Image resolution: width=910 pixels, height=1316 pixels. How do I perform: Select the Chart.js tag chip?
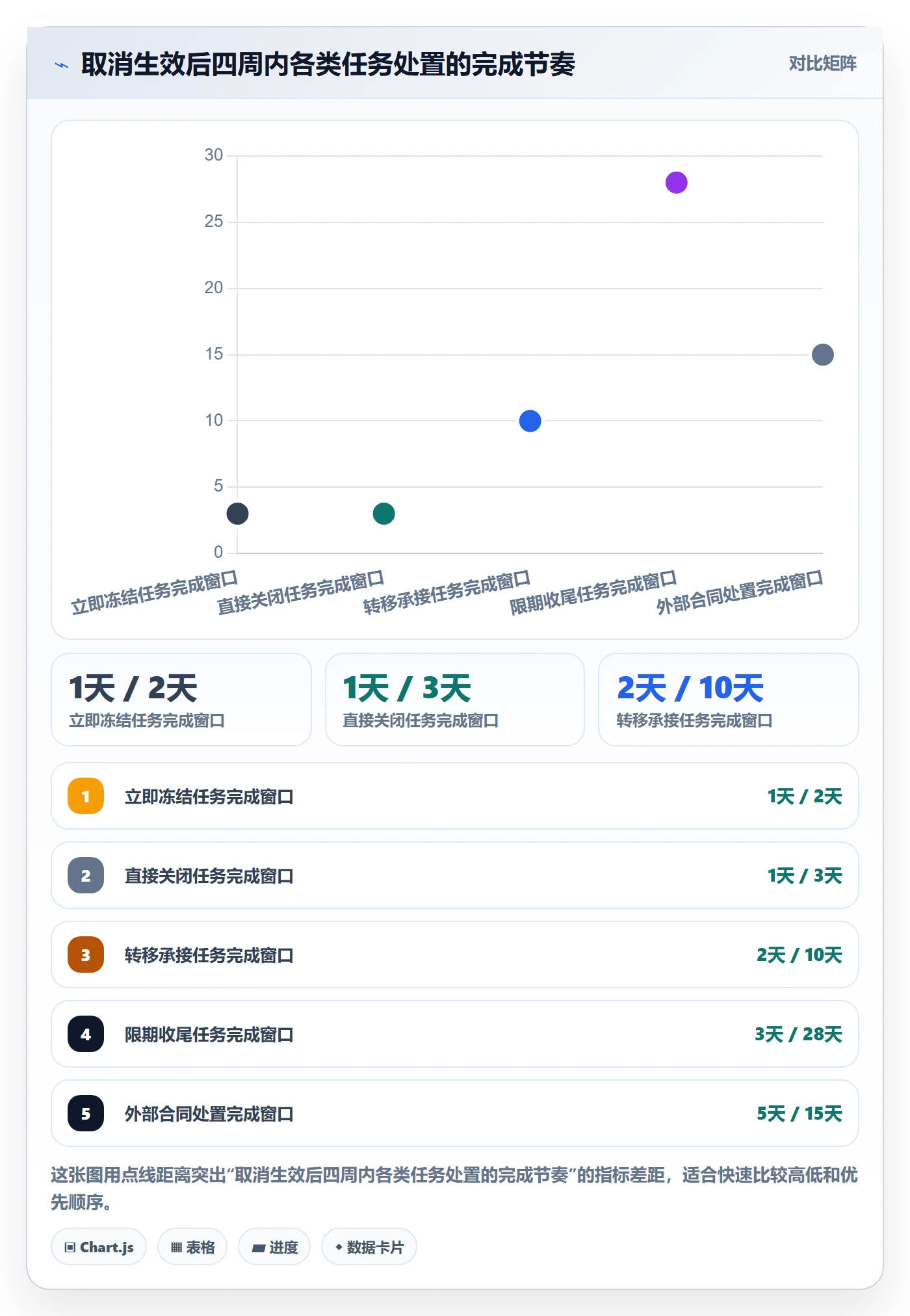[99, 1247]
